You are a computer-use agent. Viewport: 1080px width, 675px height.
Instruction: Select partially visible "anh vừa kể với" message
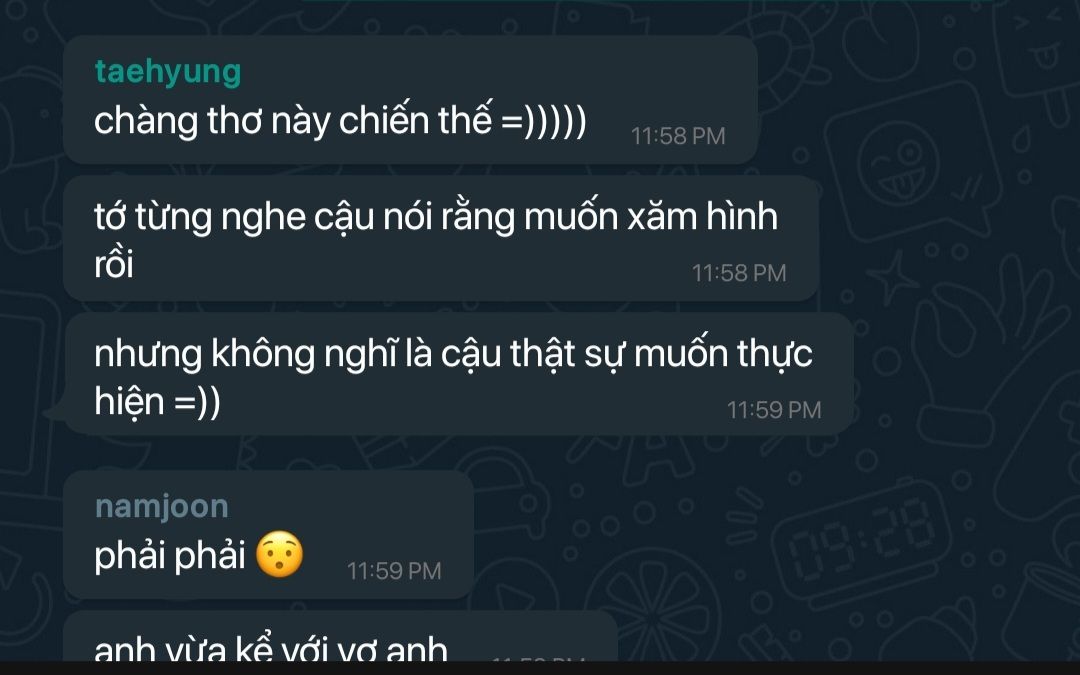[340, 636]
